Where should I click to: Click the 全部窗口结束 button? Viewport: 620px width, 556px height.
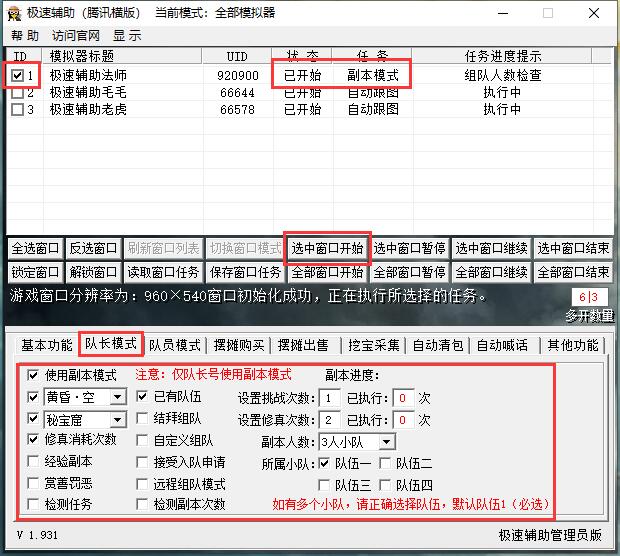click(x=573, y=272)
